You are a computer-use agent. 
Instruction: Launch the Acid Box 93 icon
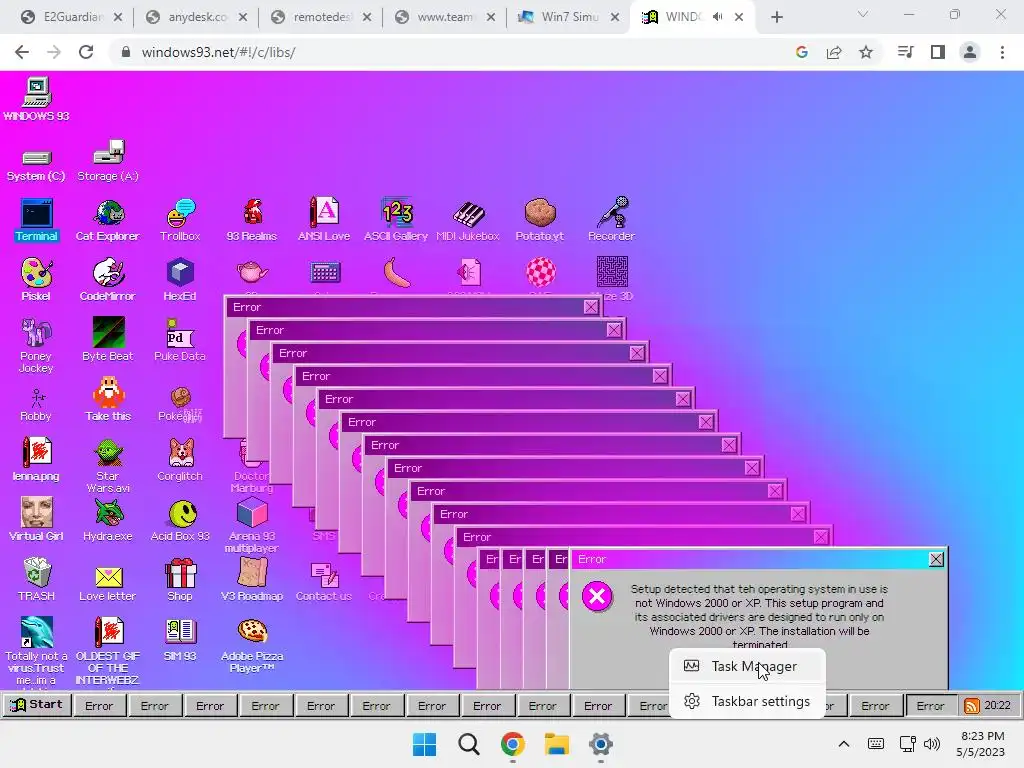tap(180, 520)
